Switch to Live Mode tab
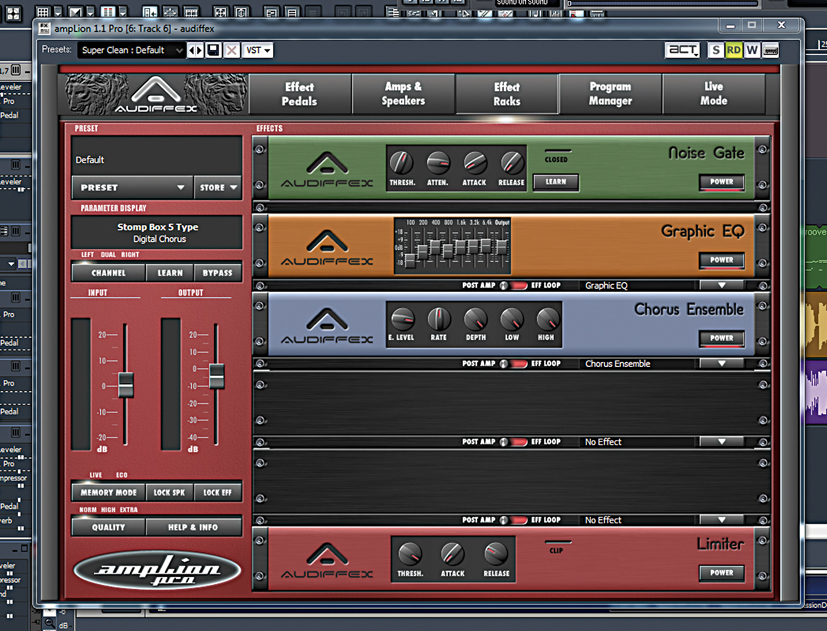This screenshot has height=631, width=827. point(714,94)
